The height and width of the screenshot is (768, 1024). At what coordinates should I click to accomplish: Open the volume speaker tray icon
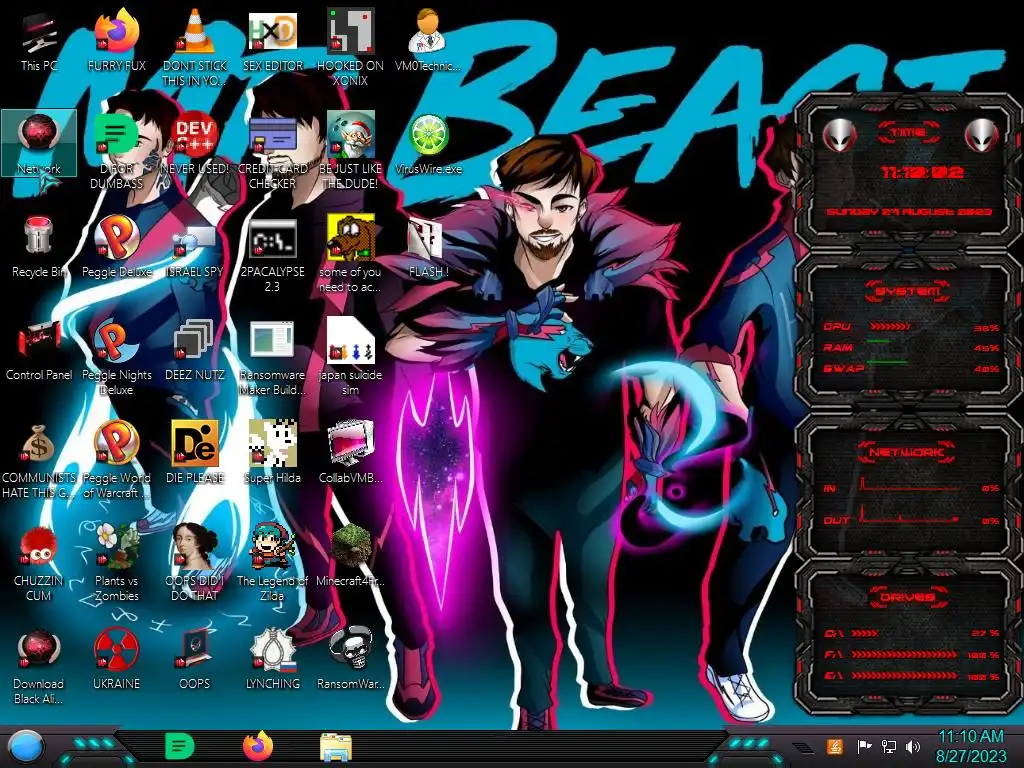click(x=913, y=746)
